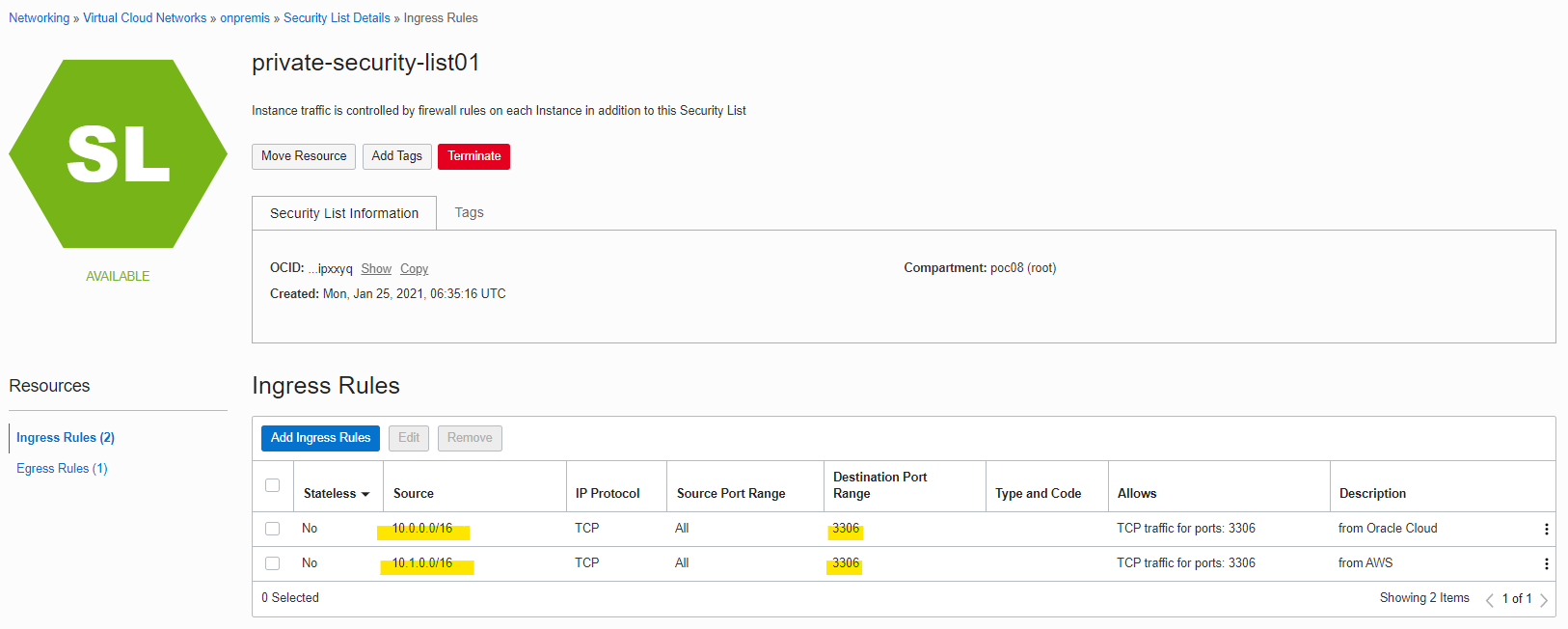The width and height of the screenshot is (1568, 629).
Task: Click the green SL security list icon
Action: pos(118,154)
